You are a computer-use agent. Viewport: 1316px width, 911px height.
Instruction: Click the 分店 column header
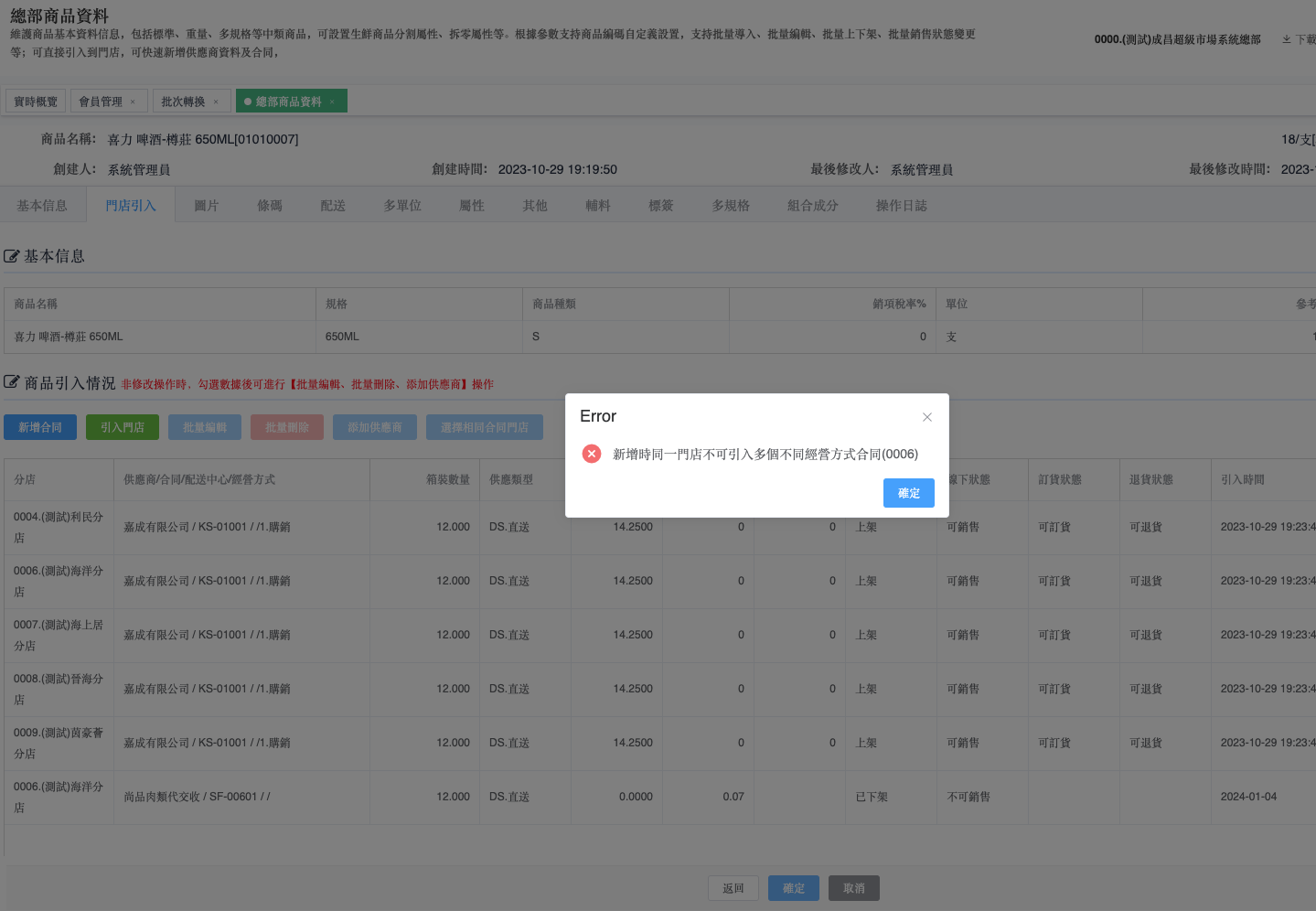(59, 479)
